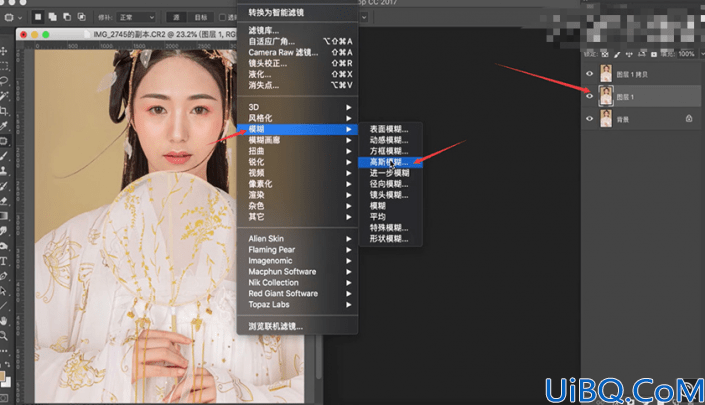Select the Gradient tool

pyautogui.click(x=4, y=216)
